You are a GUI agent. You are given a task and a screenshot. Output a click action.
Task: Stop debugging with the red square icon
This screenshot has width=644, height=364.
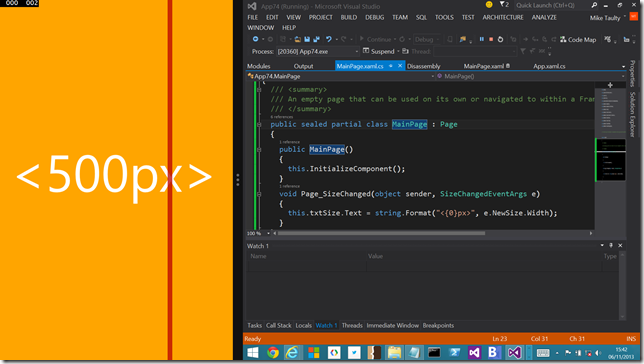(x=491, y=39)
